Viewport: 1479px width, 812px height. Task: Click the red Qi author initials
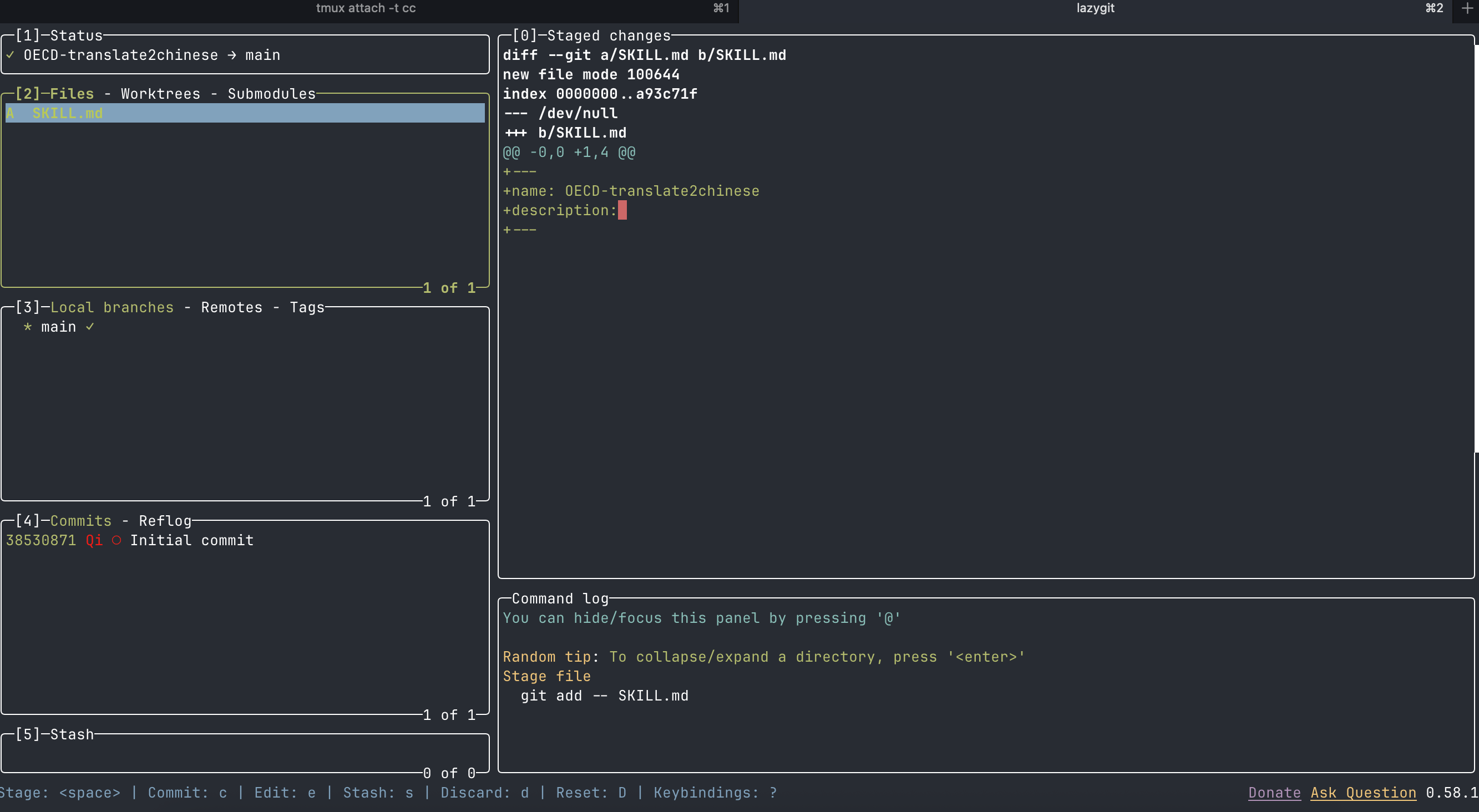coord(94,540)
